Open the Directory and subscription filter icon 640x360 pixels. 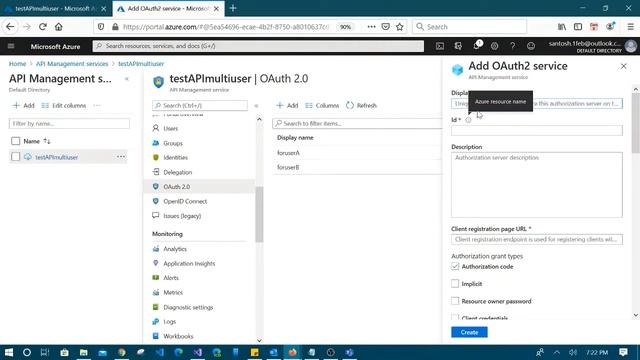(458, 46)
